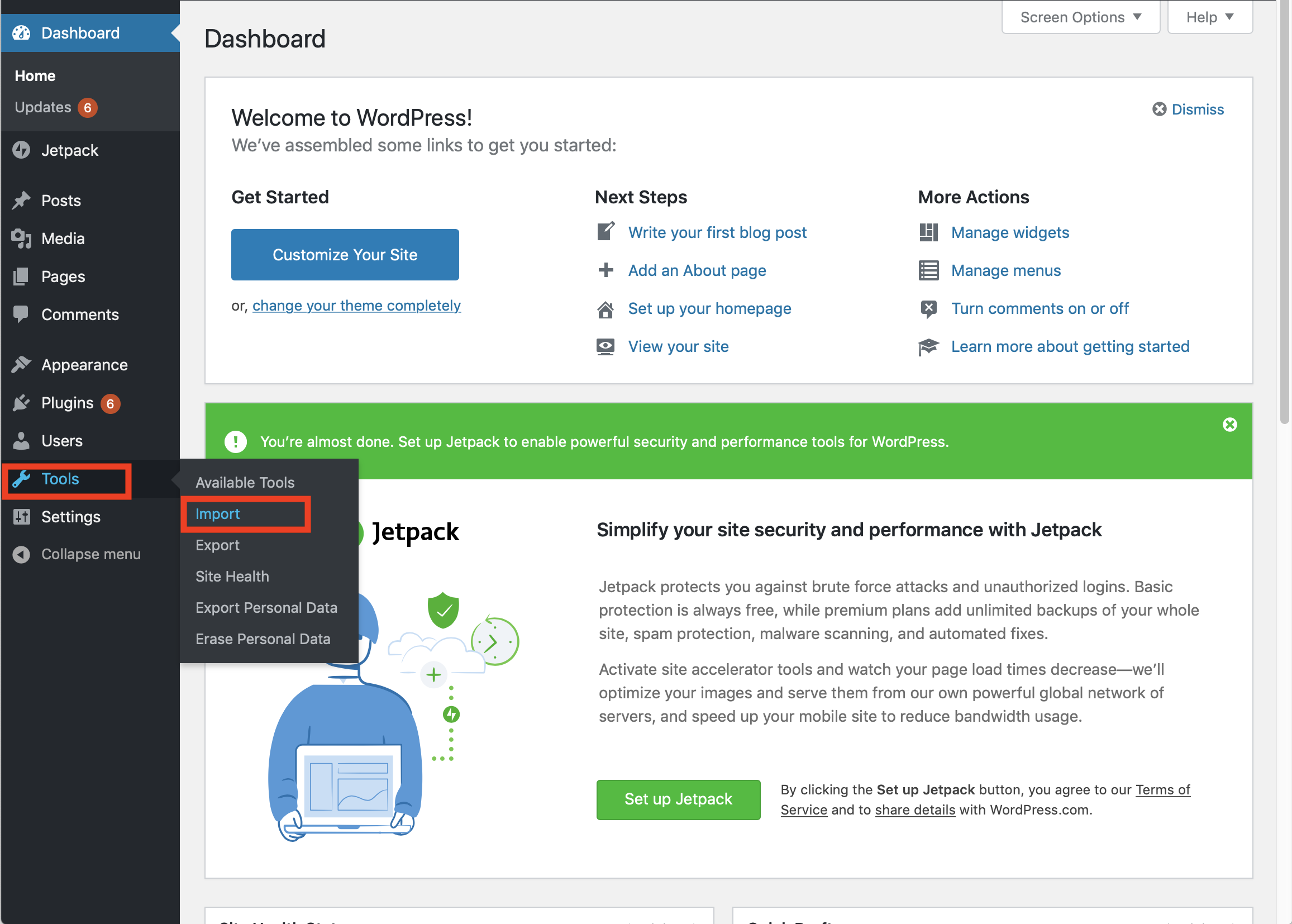Click the Collapse menu arrow icon
This screenshot has height=924, width=1292.
(21, 554)
